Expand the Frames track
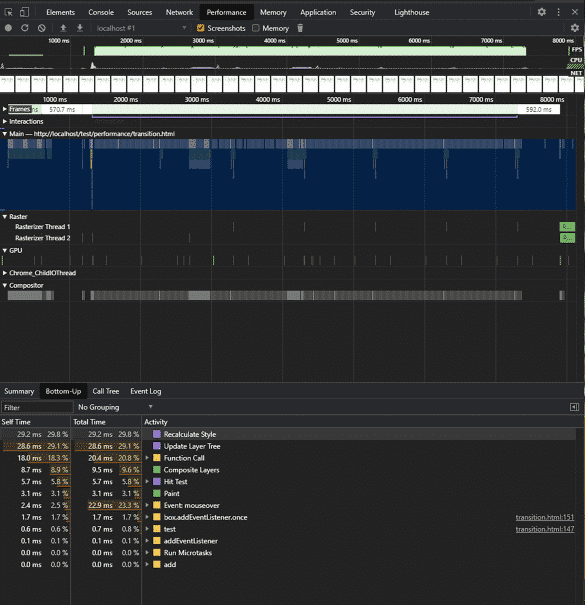The image size is (585, 605). [5, 109]
